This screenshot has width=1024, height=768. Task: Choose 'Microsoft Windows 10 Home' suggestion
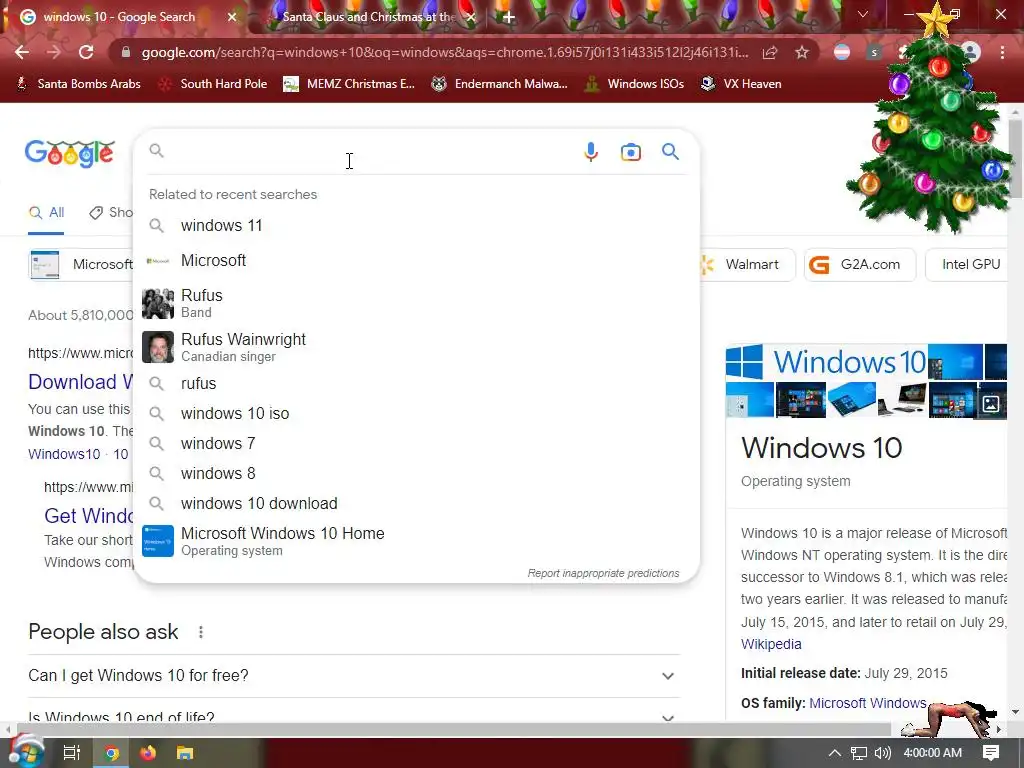point(416,541)
